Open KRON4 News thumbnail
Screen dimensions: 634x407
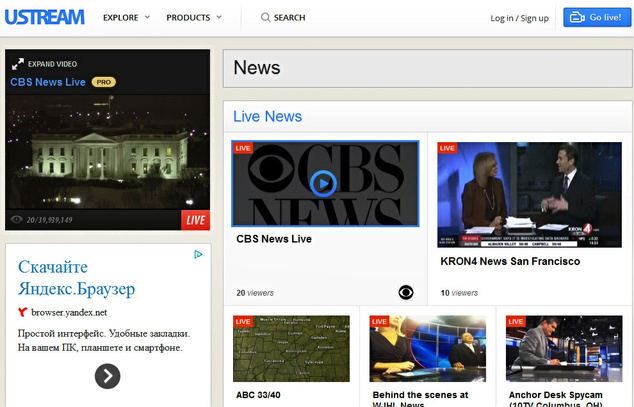coord(529,194)
